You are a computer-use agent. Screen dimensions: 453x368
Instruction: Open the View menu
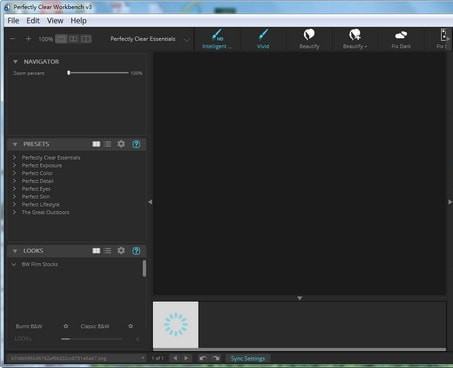(x=55, y=21)
